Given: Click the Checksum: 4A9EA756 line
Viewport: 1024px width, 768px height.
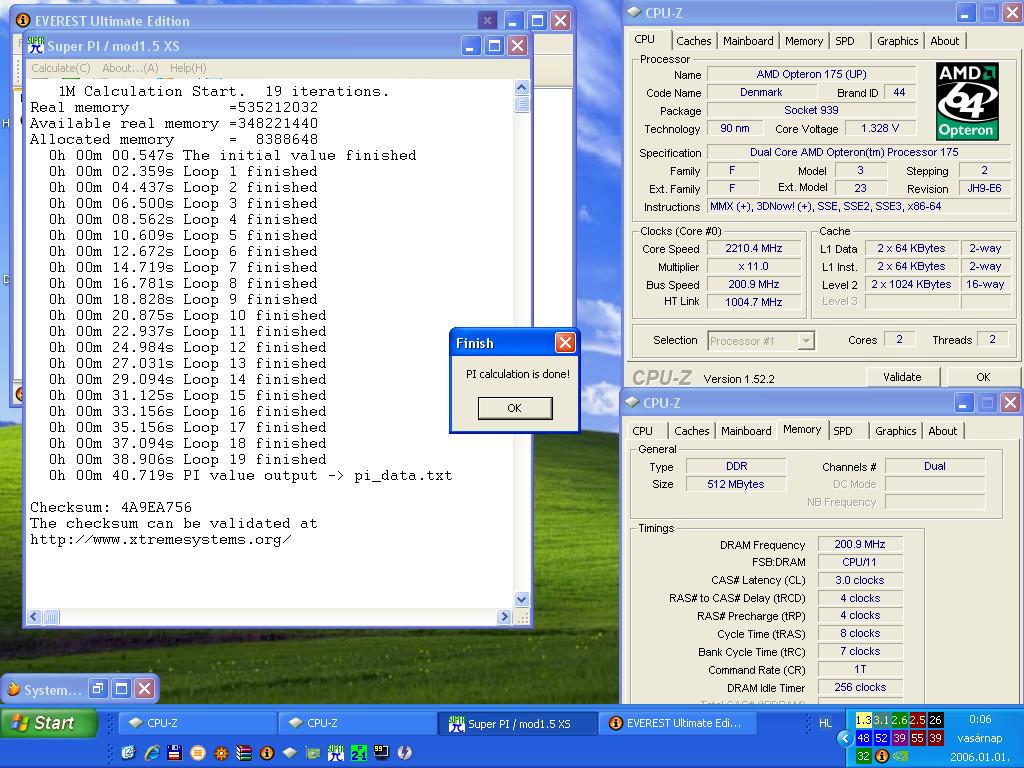Looking at the screenshot, I should click(x=111, y=507).
